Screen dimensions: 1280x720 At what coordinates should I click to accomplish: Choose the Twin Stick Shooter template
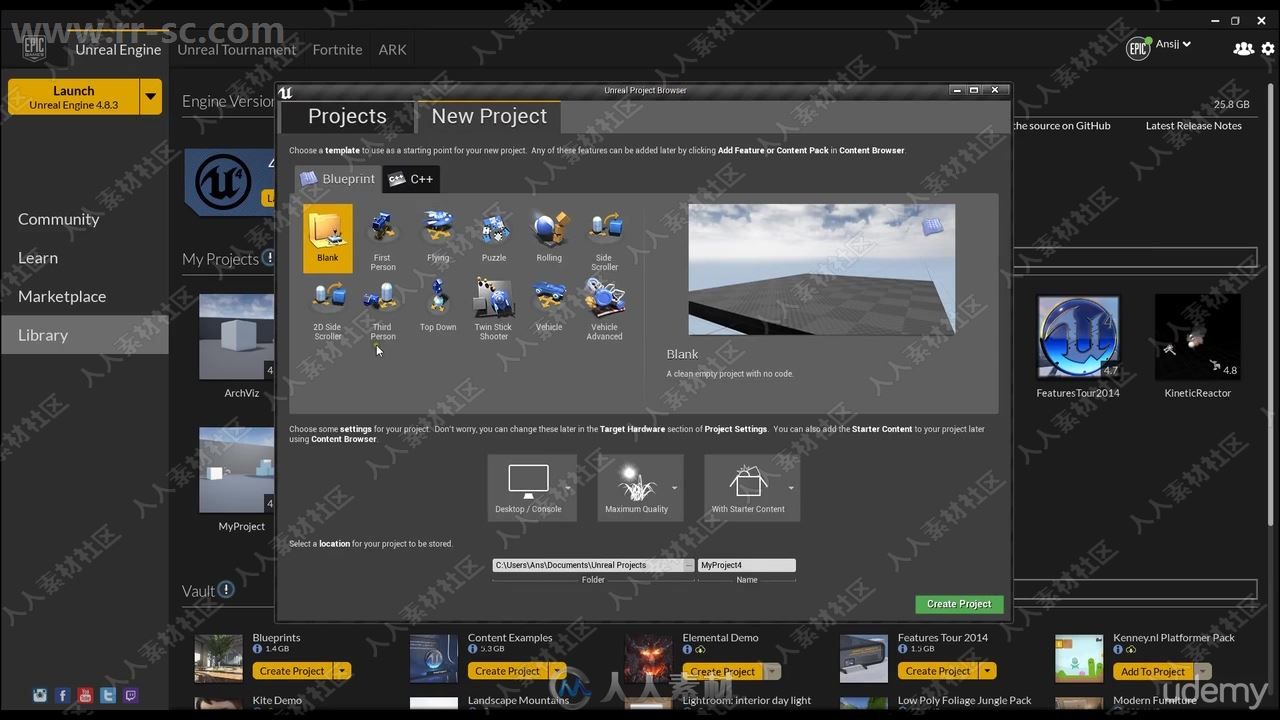pos(494,309)
